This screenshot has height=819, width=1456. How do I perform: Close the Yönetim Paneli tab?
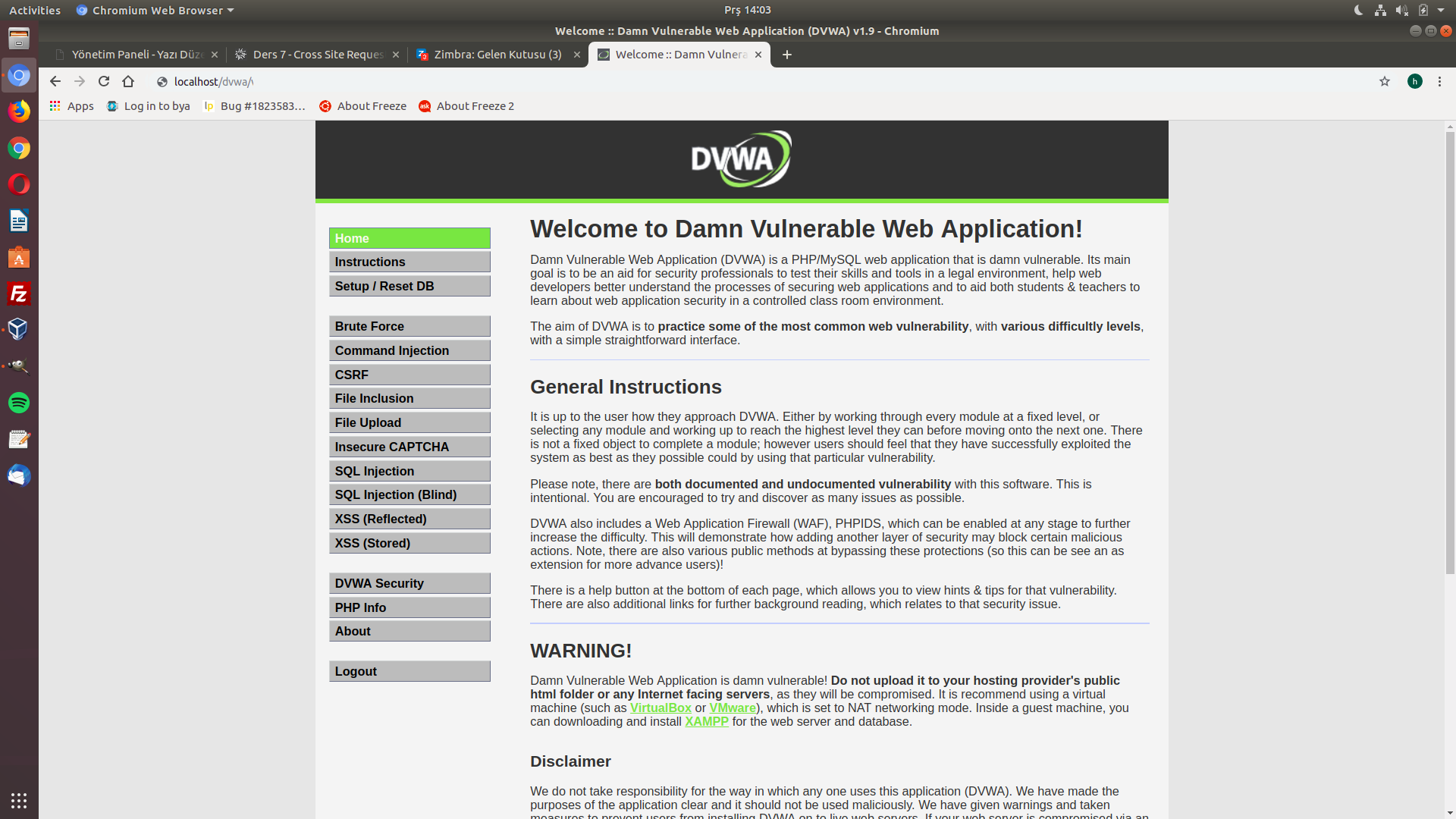(215, 55)
